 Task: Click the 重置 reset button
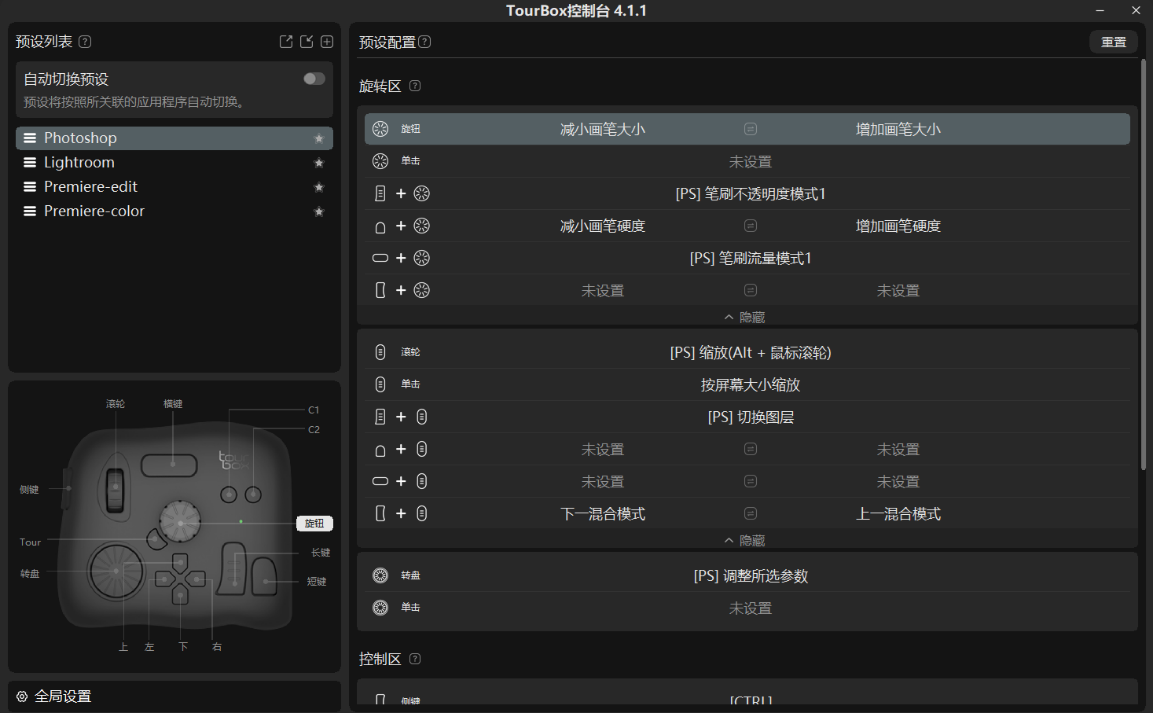point(1112,42)
